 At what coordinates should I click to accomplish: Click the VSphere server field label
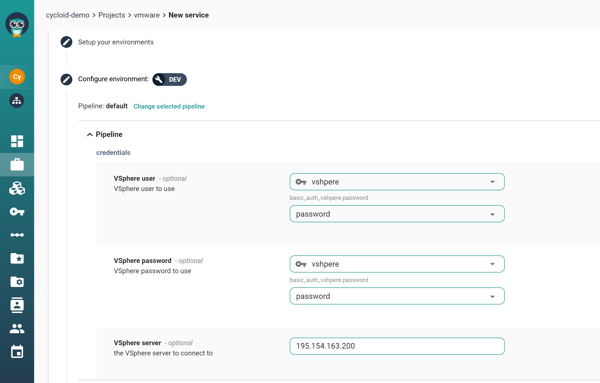(137, 343)
